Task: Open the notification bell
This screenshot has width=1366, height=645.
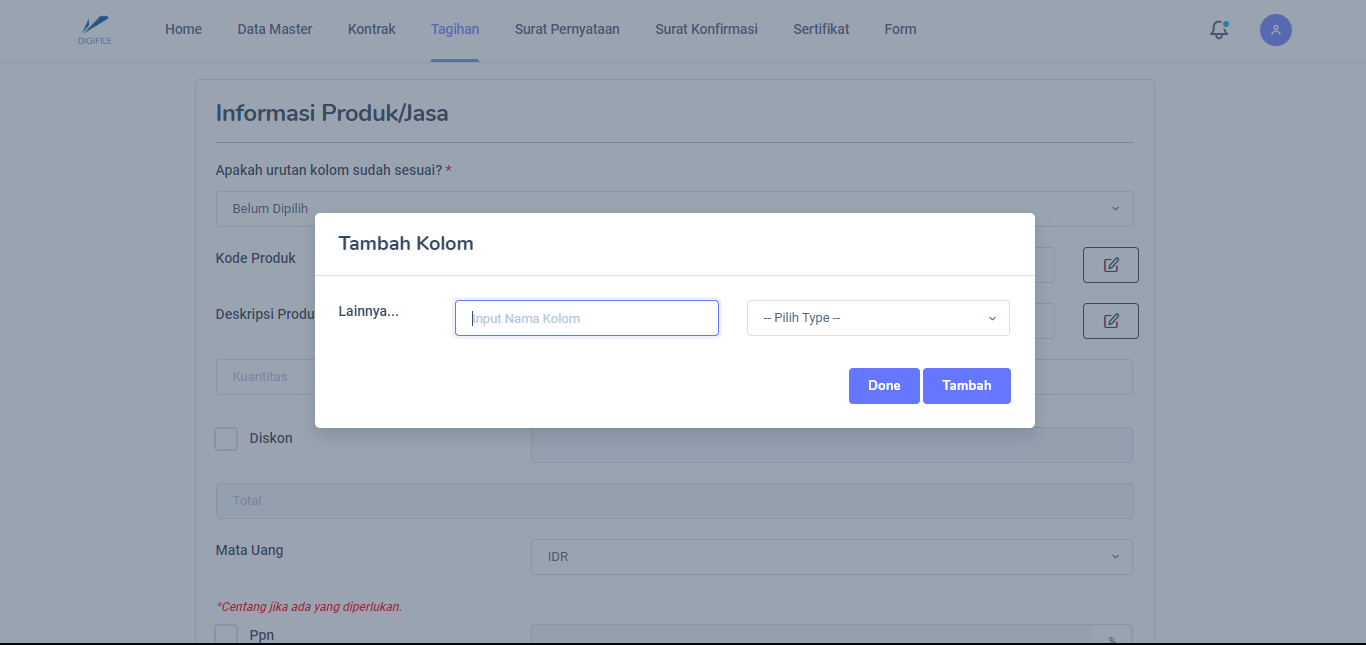Action: tap(1218, 30)
